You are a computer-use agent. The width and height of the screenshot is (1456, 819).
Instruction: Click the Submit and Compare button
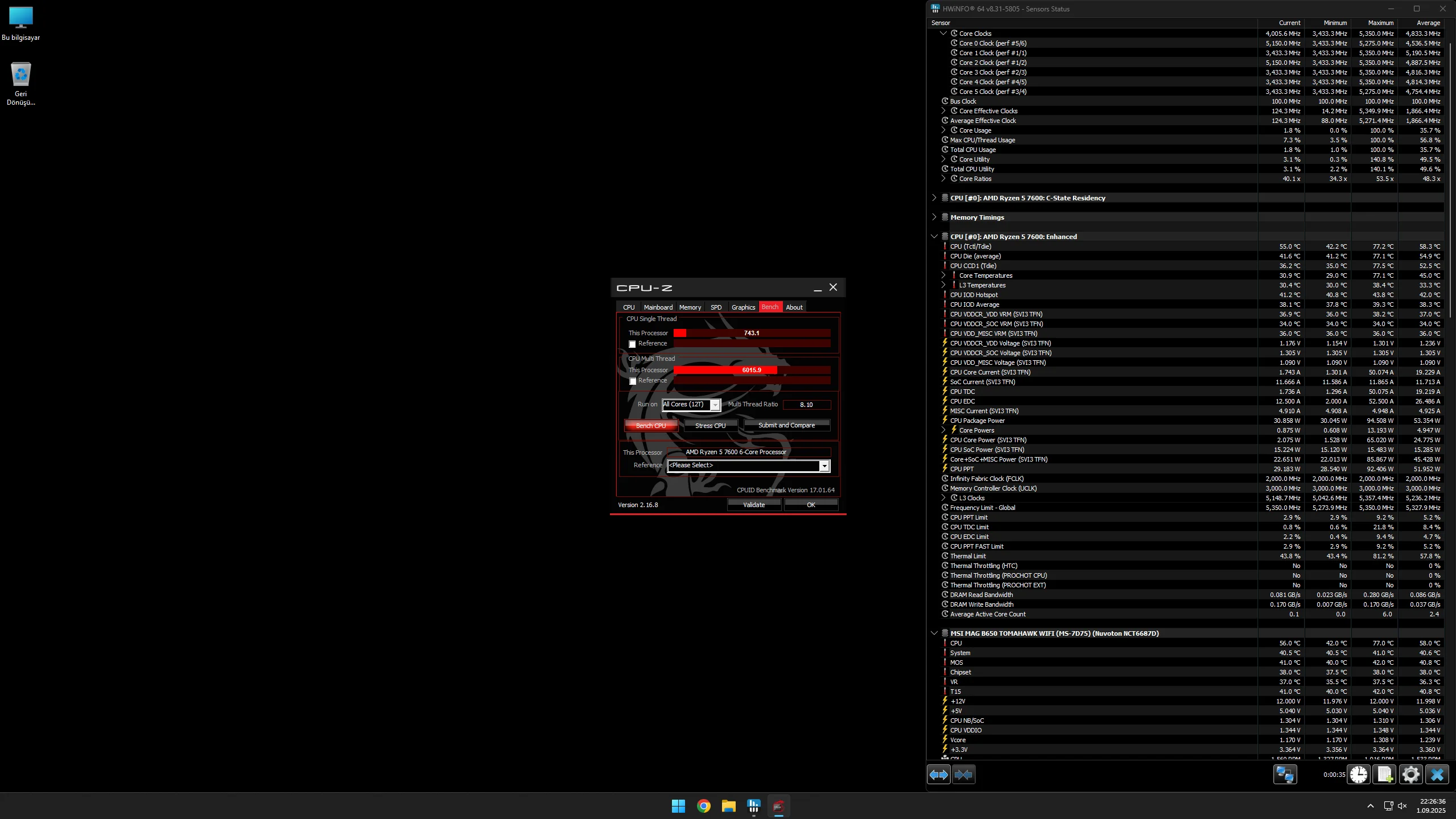point(786,426)
